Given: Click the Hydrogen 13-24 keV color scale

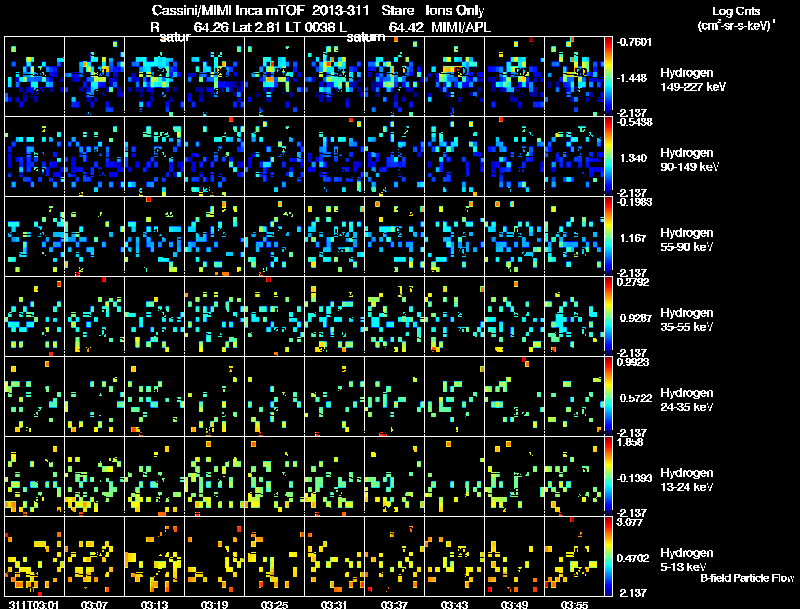Looking at the screenshot, I should pyautogui.click(x=608, y=476).
